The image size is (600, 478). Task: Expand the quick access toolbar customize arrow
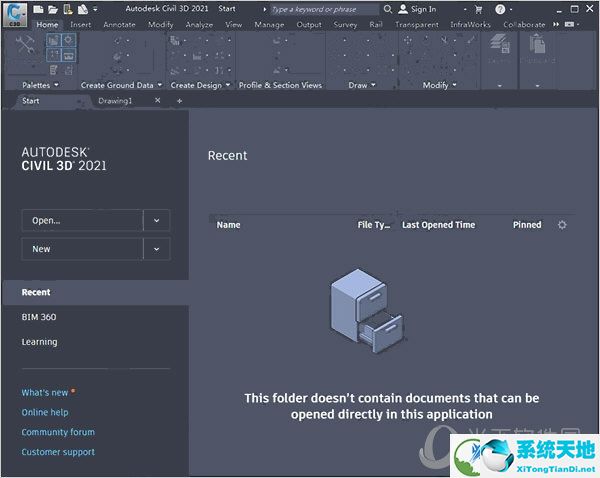coord(95,9)
